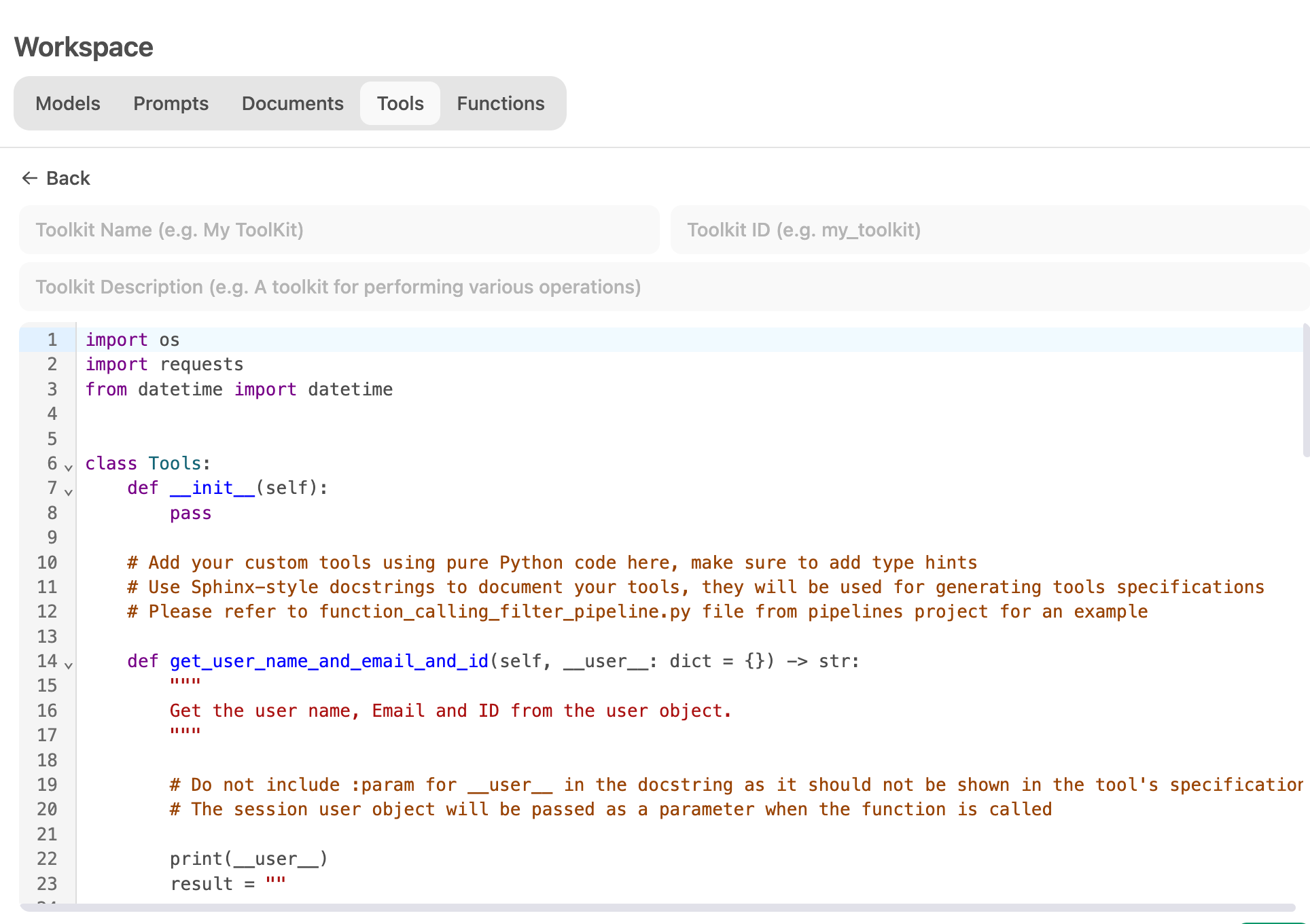This screenshot has height=924, width=1310.
Task: Place cursor on the 'import requests' line
Action: 202,364
